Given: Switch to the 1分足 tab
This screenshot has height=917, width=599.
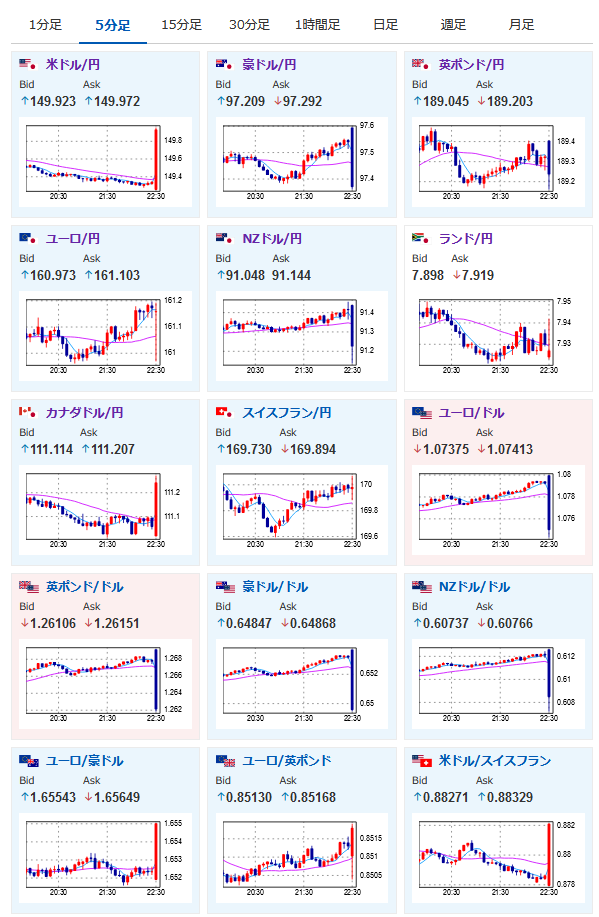Looking at the screenshot, I should coord(45,25).
